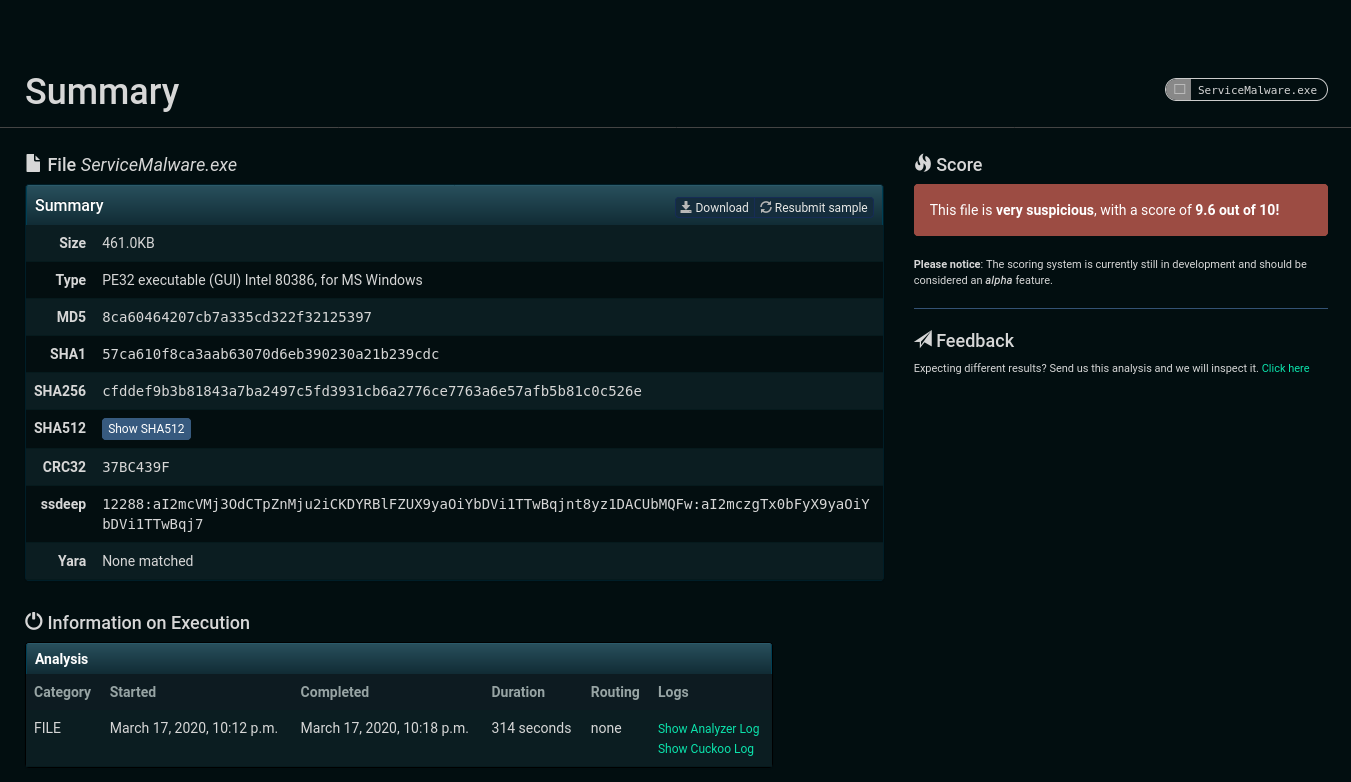The image size is (1351, 782).
Task: Open the Show Analyzer Log link
Action: pos(708,729)
